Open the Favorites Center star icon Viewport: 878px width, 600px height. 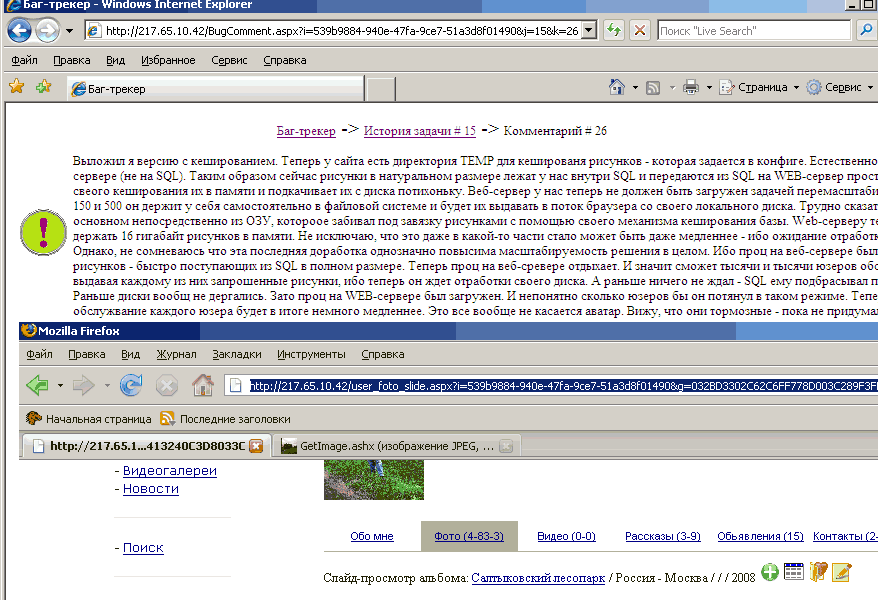17,87
